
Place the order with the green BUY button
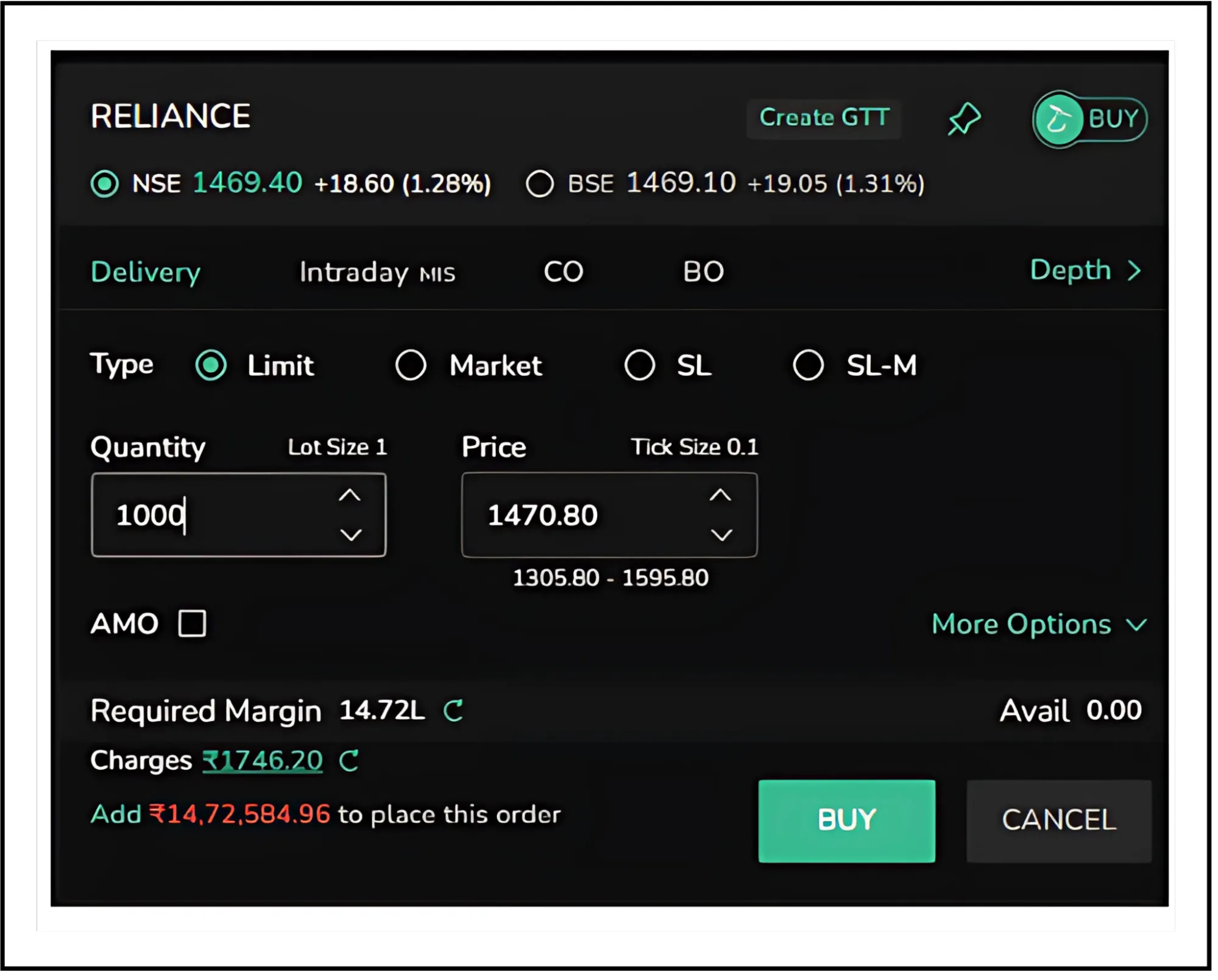tap(847, 821)
